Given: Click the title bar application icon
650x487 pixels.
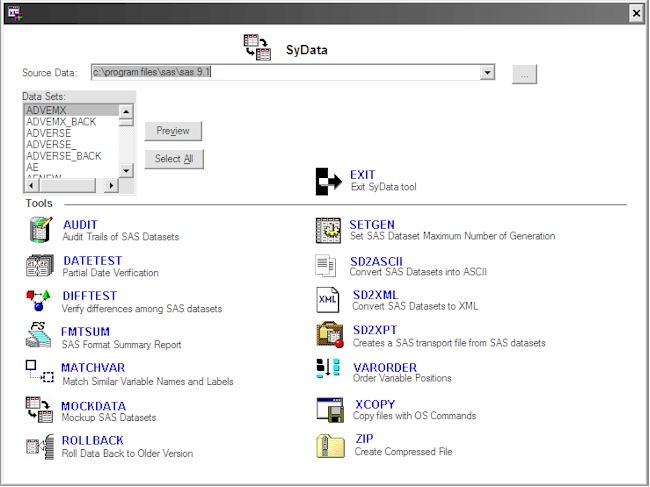Looking at the screenshot, I should [15, 14].
